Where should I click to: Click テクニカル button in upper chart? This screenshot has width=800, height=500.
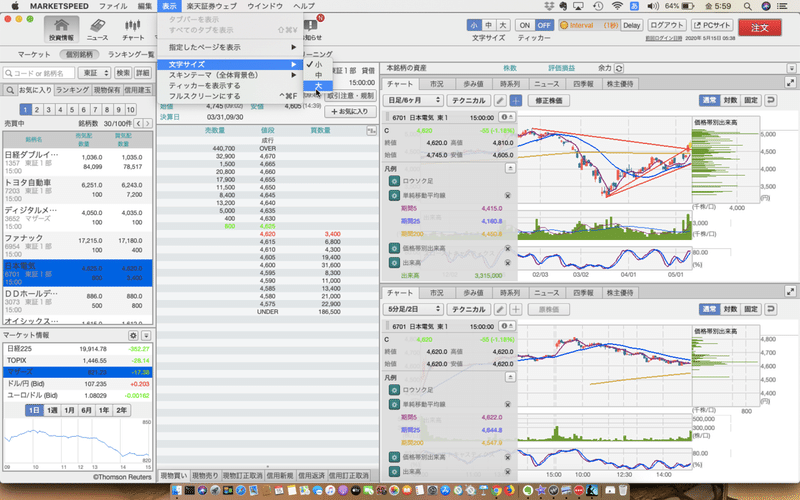point(468,101)
